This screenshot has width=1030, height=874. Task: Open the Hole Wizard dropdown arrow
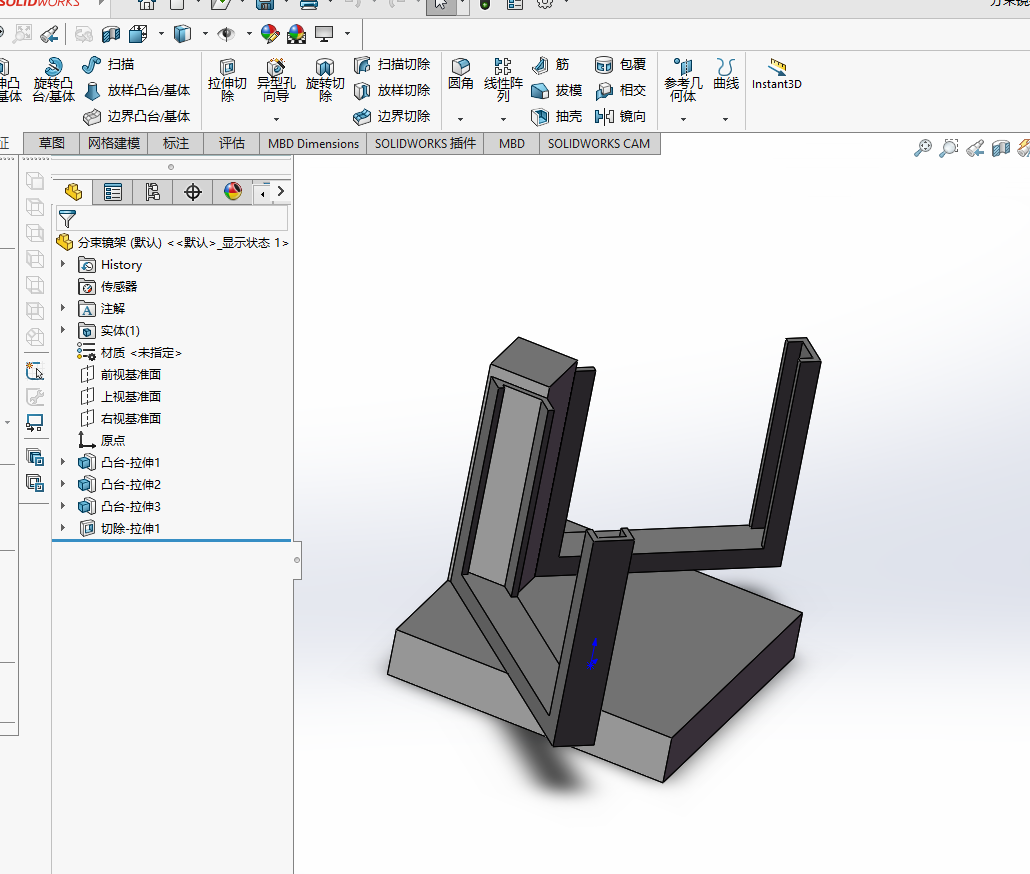pos(276,119)
